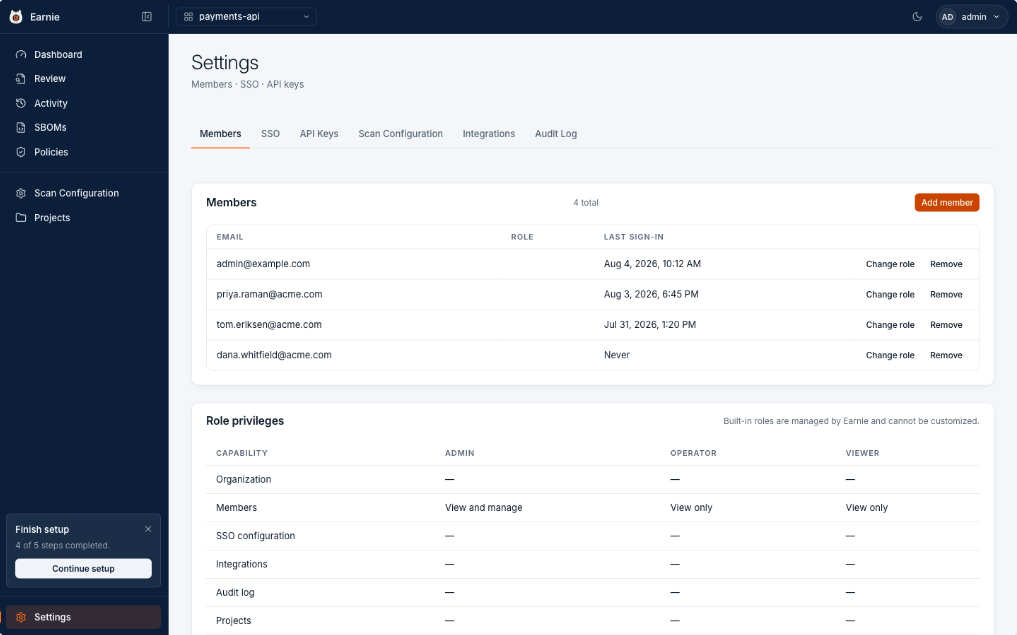Click the grid icon beside payments-api

188,17
